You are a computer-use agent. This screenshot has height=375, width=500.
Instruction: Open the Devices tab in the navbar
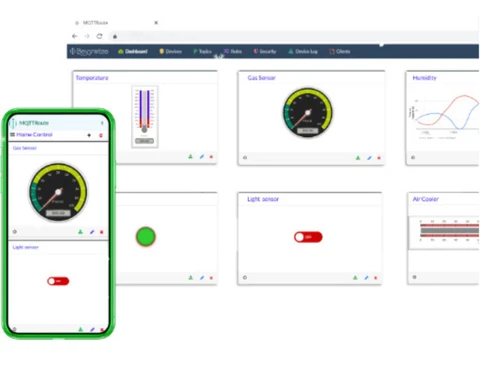171,51
